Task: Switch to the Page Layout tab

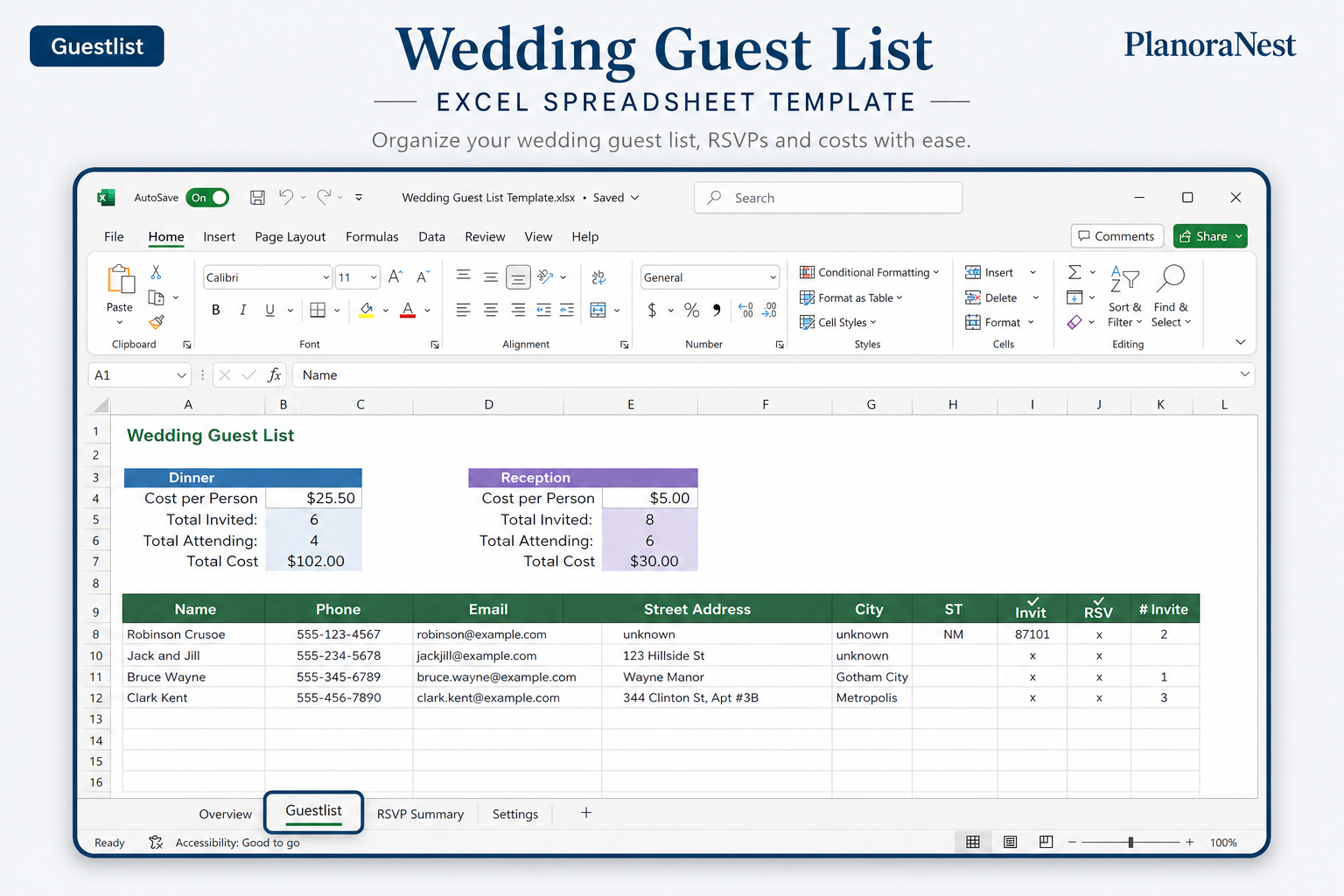Action: click(x=290, y=236)
